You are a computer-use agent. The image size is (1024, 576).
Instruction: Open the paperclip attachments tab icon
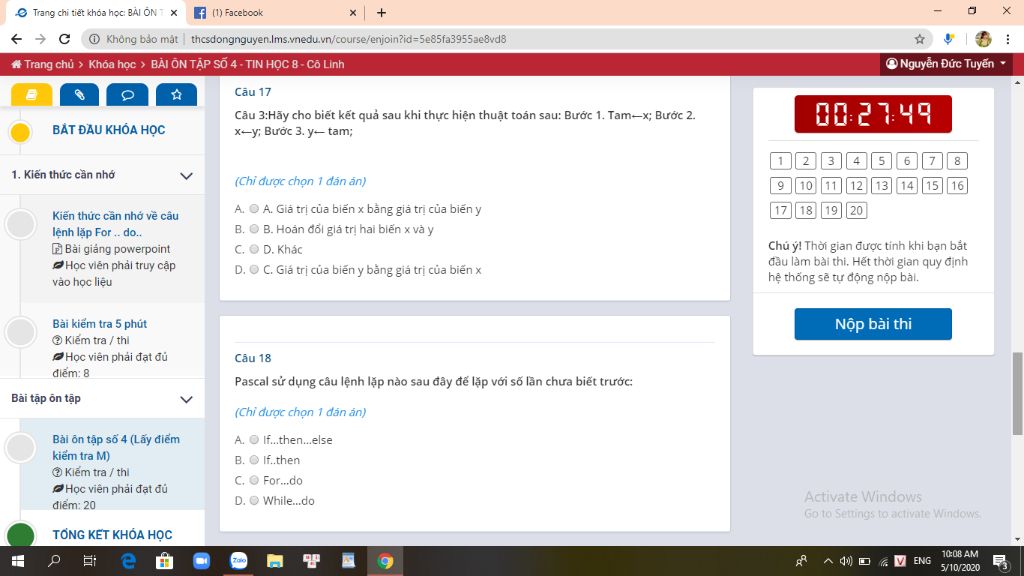click(79, 95)
